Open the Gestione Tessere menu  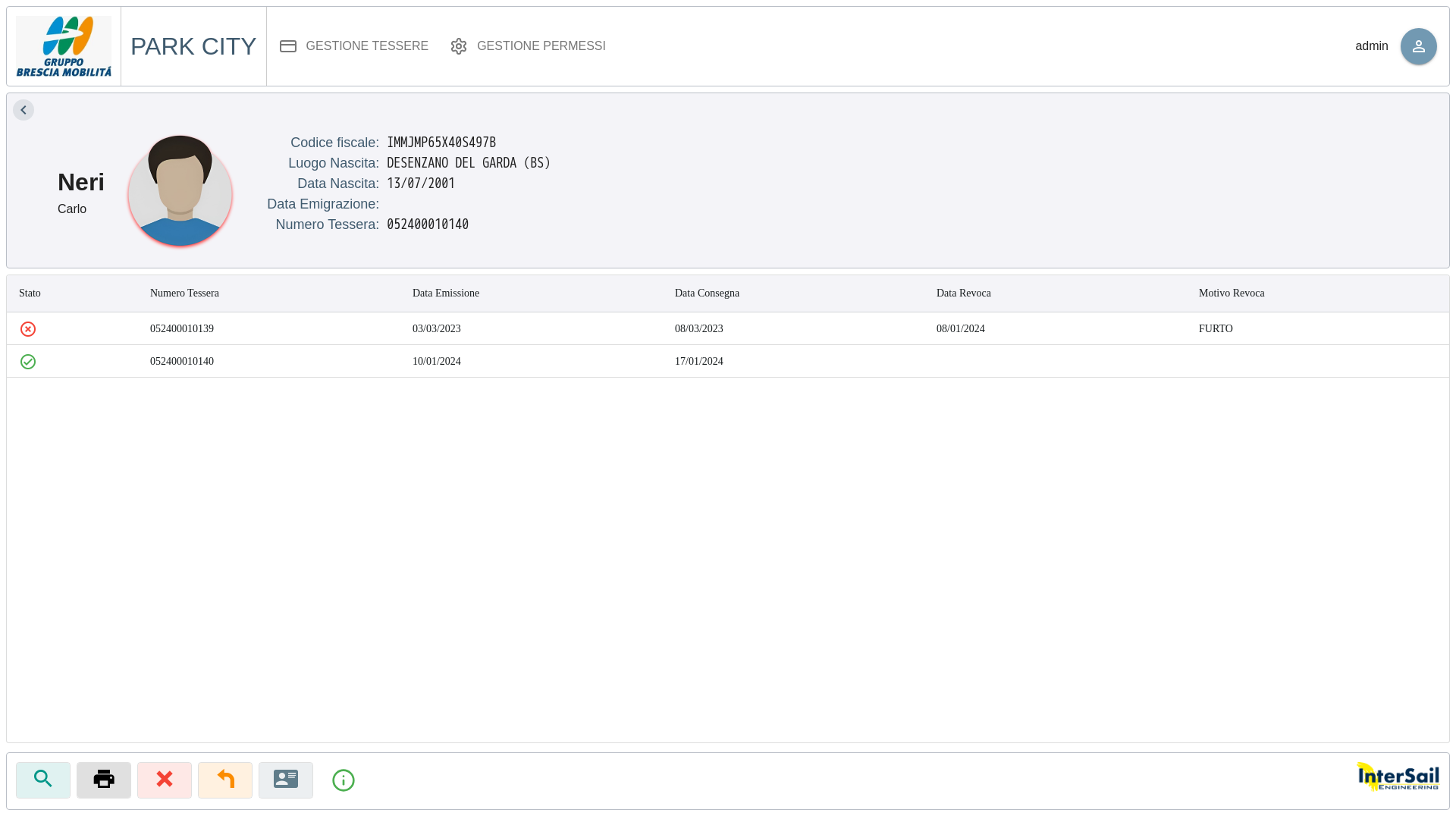point(354,46)
